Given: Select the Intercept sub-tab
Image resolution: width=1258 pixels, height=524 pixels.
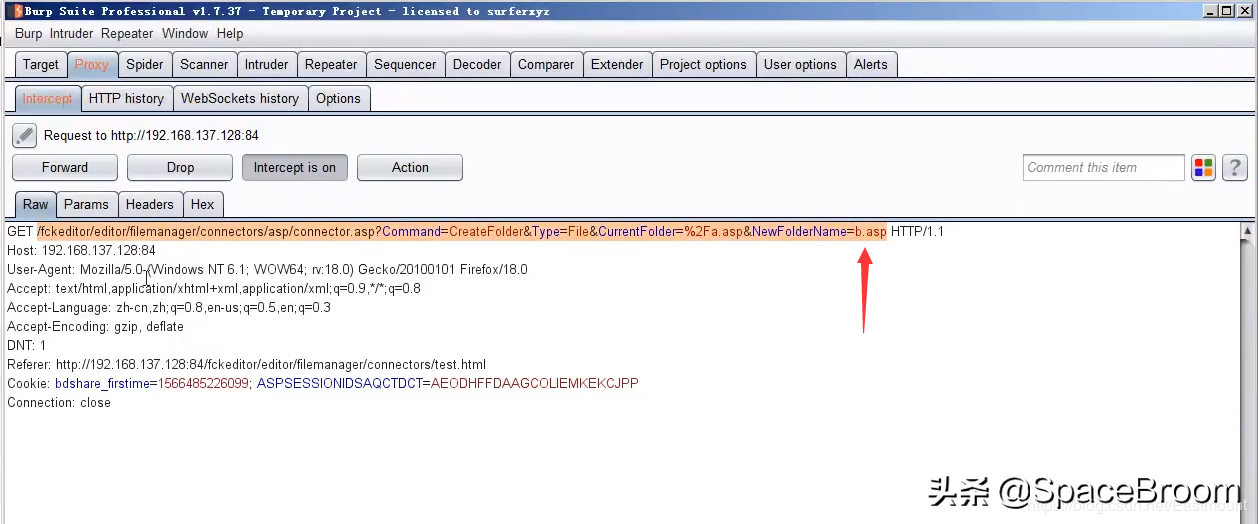Looking at the screenshot, I should tap(48, 98).
